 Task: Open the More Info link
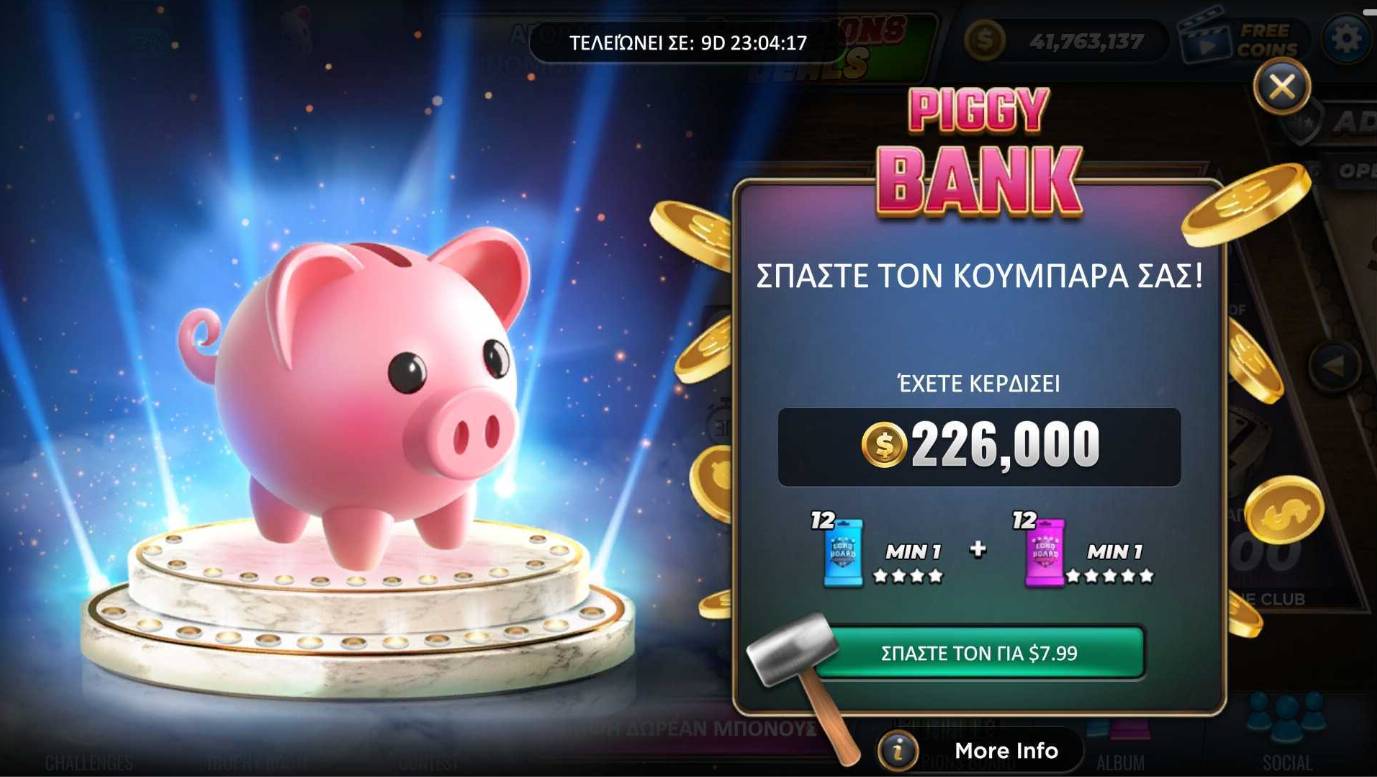point(1006,750)
